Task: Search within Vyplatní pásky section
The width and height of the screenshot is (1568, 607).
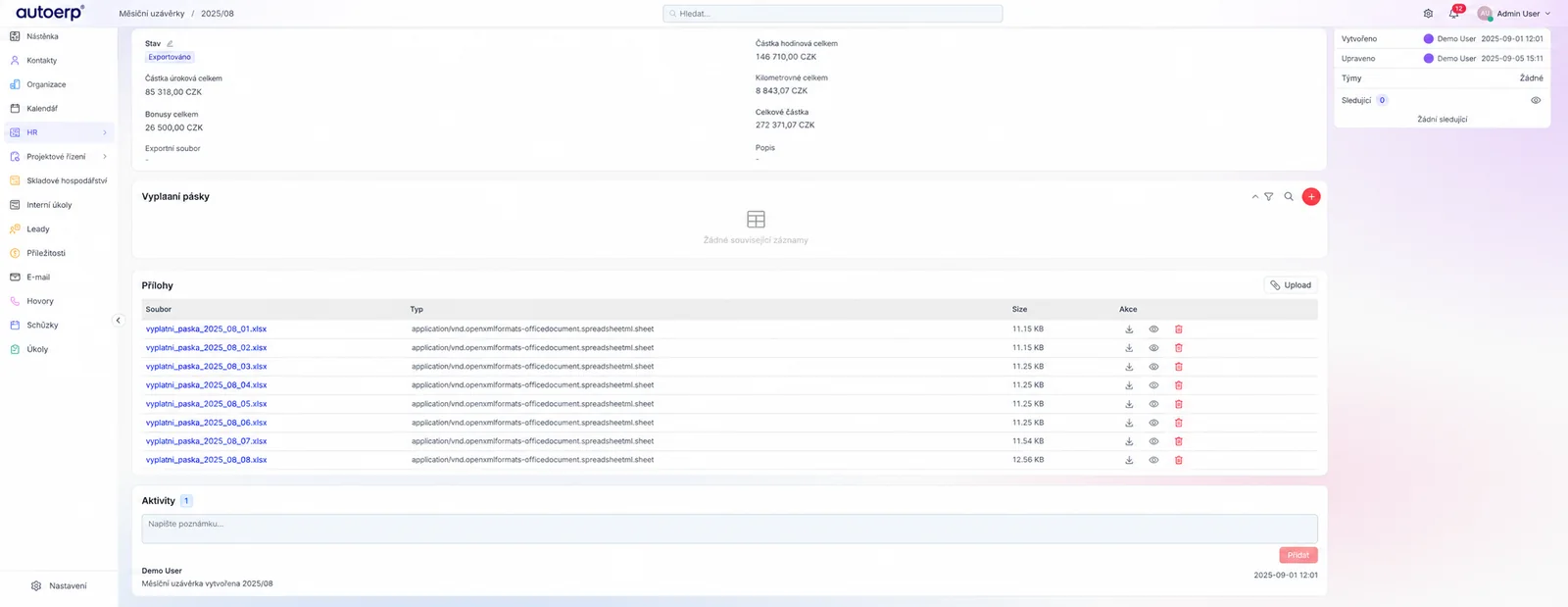Action: (x=1289, y=197)
